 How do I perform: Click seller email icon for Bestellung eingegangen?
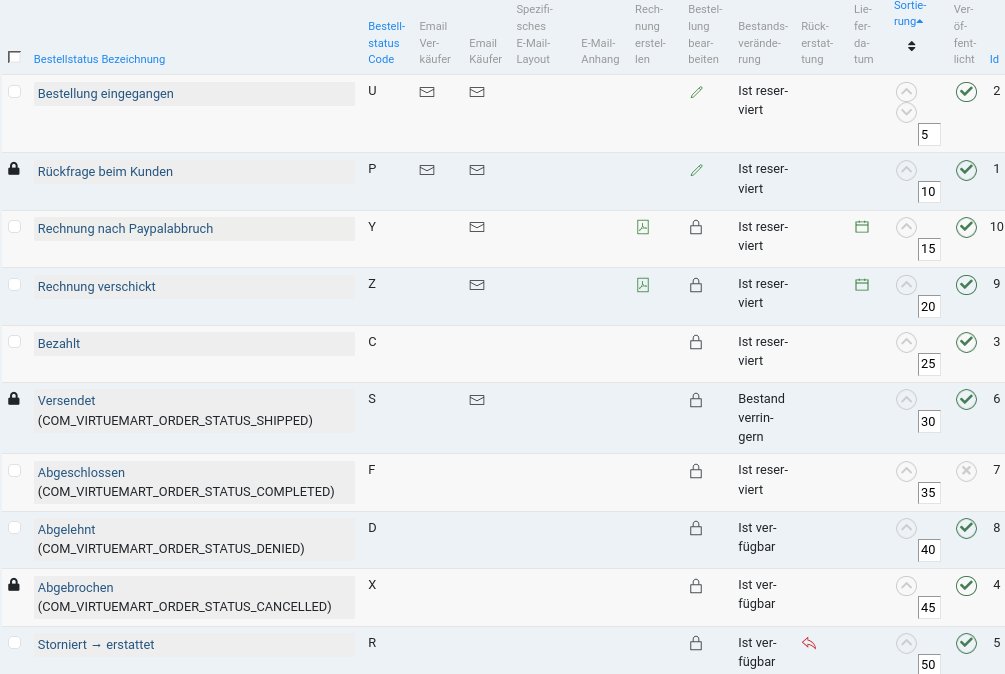(x=427, y=92)
